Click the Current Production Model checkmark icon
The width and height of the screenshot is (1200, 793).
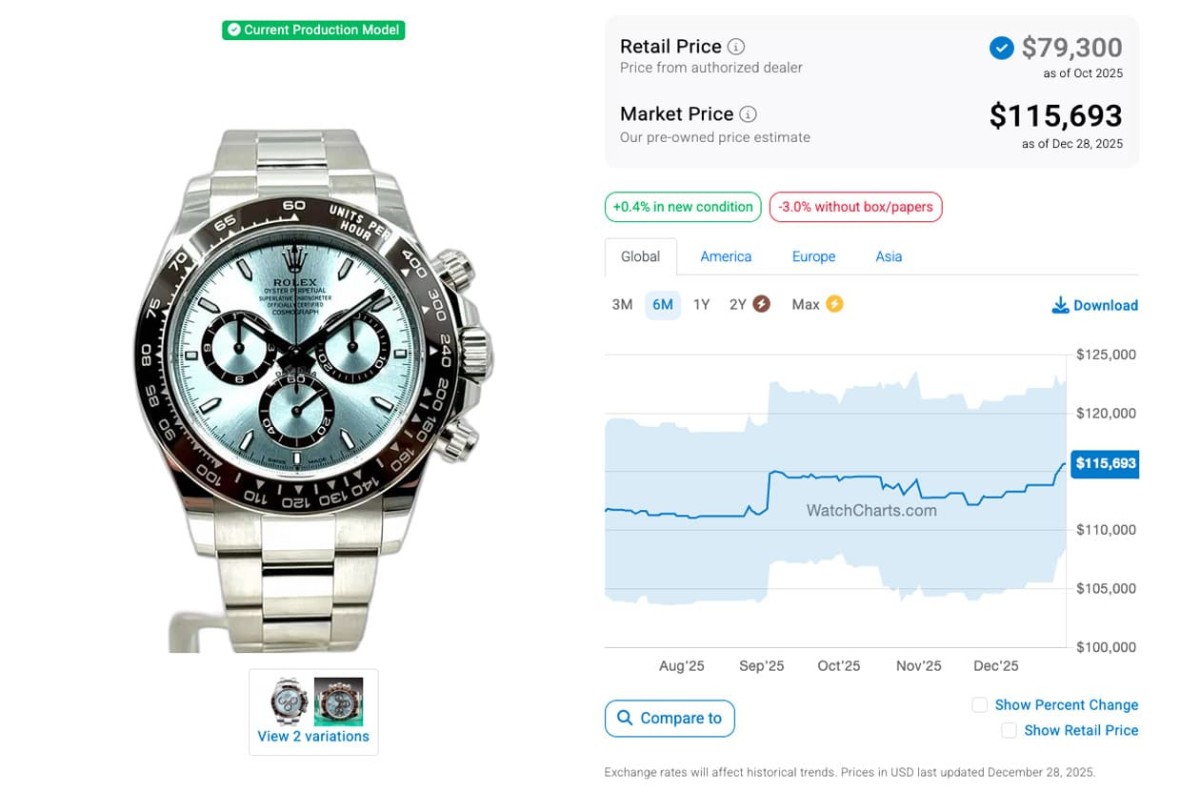pos(234,30)
